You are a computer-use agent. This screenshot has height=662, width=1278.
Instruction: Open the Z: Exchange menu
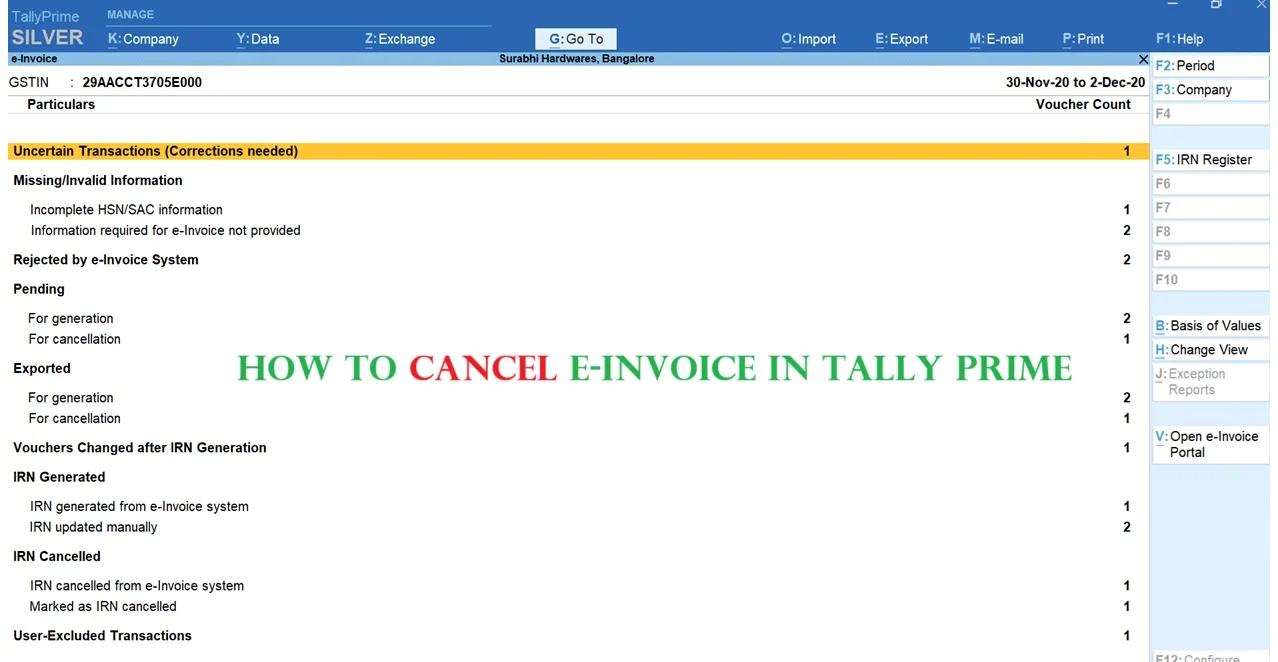tap(400, 39)
